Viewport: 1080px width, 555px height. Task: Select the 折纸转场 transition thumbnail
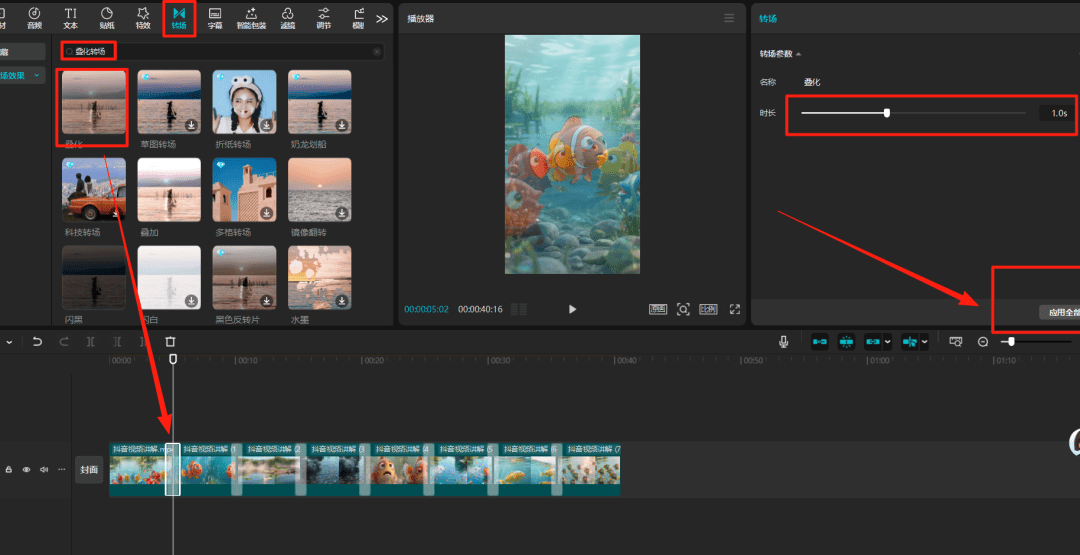tap(245, 102)
